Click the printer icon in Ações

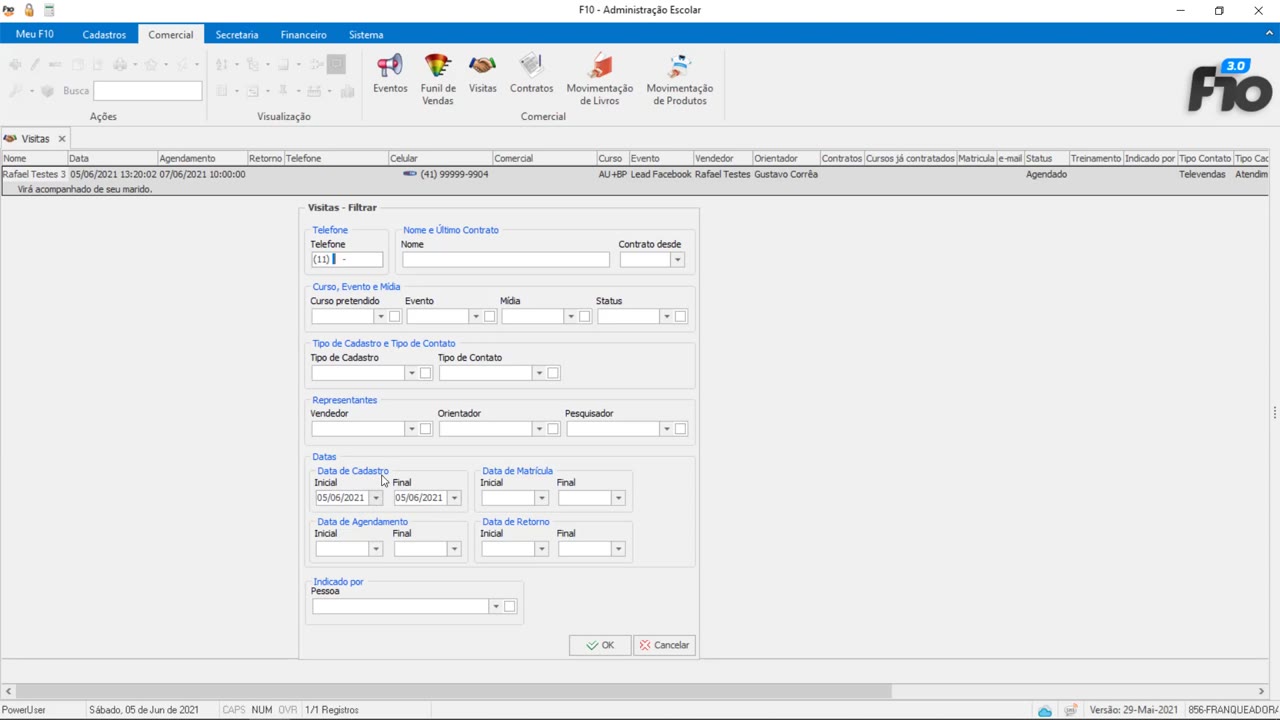click(x=120, y=65)
